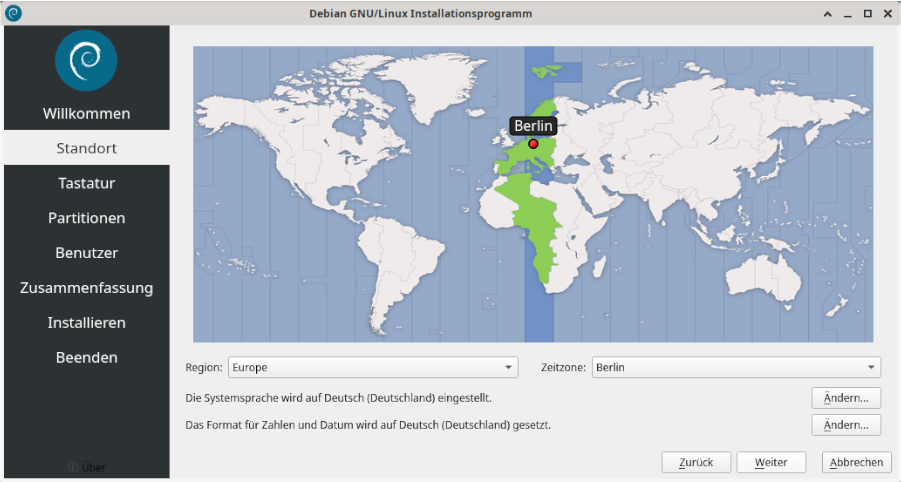
Task: Click the Zurück button
Action: click(696, 462)
